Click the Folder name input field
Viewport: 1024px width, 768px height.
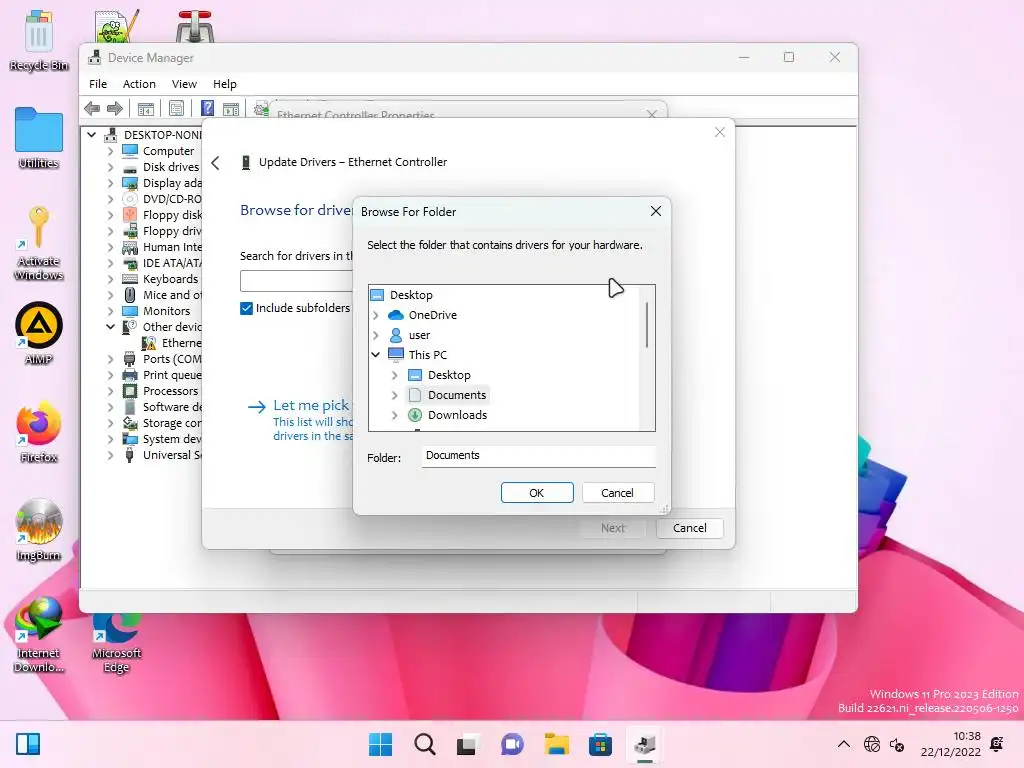coord(538,456)
